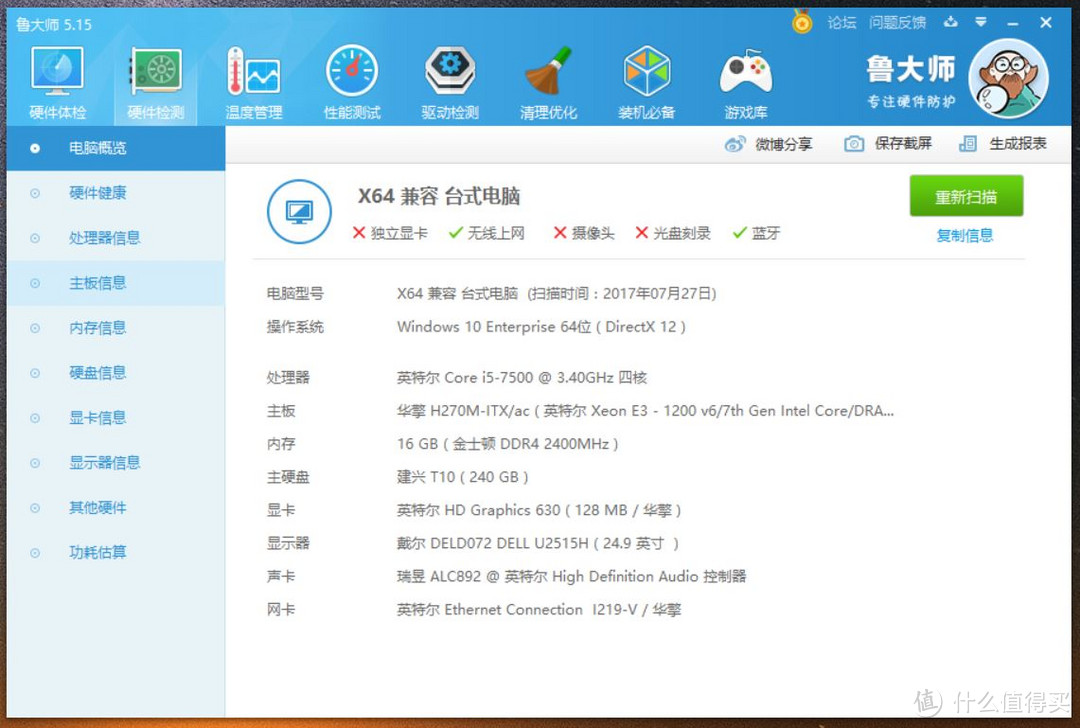The width and height of the screenshot is (1080, 728).
Task: Open 温度管理 temperature management icon
Action: [x=253, y=83]
